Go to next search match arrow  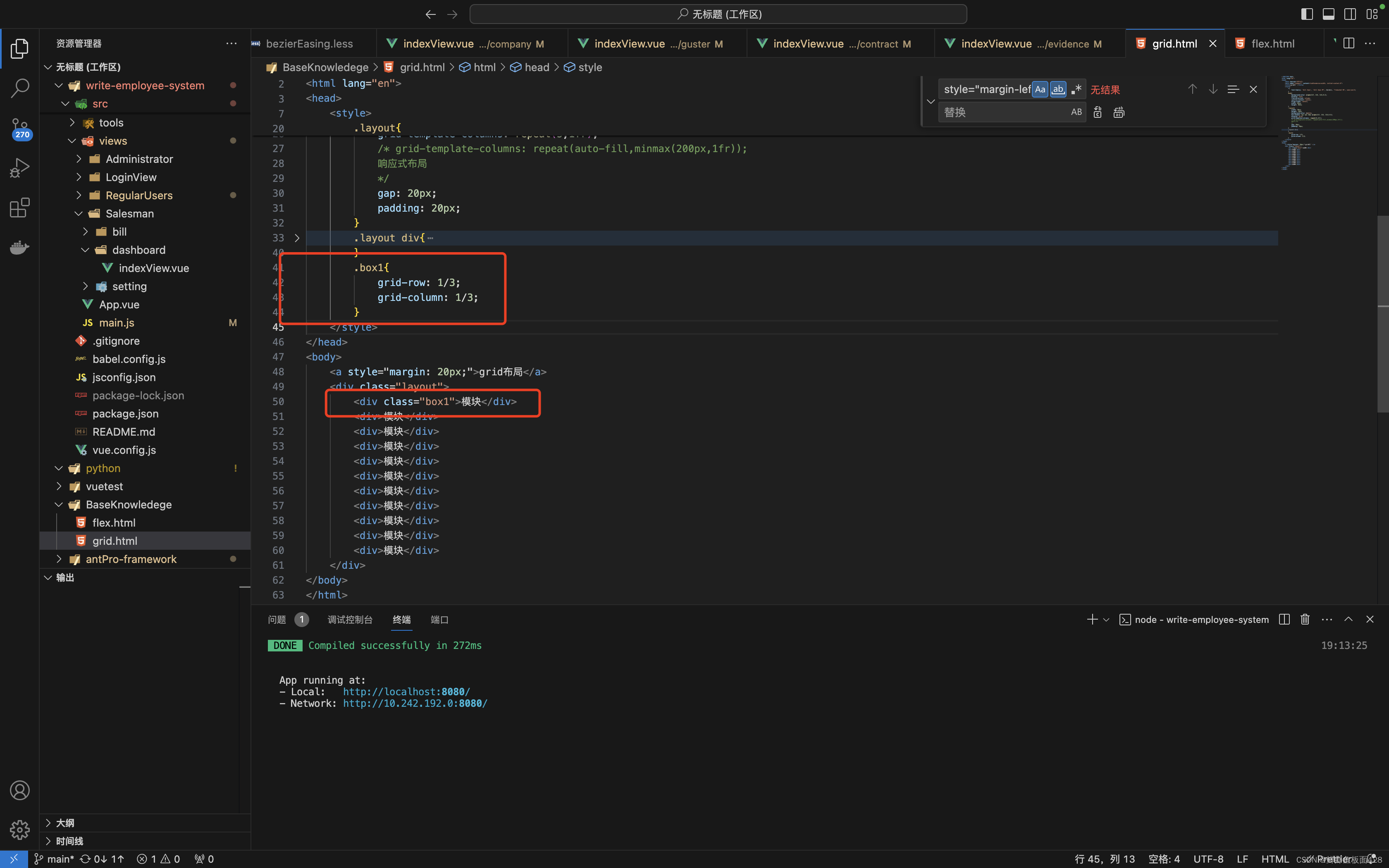coord(1213,89)
